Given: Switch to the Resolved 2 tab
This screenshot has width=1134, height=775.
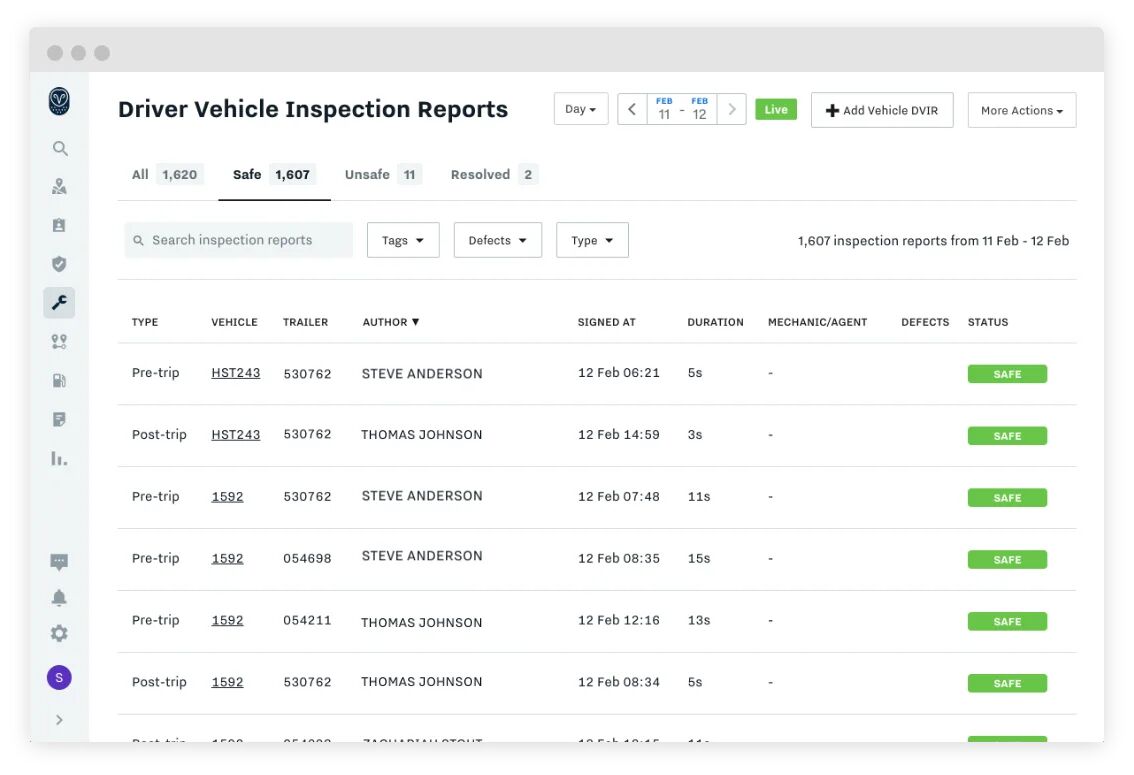Looking at the screenshot, I should click(x=494, y=174).
